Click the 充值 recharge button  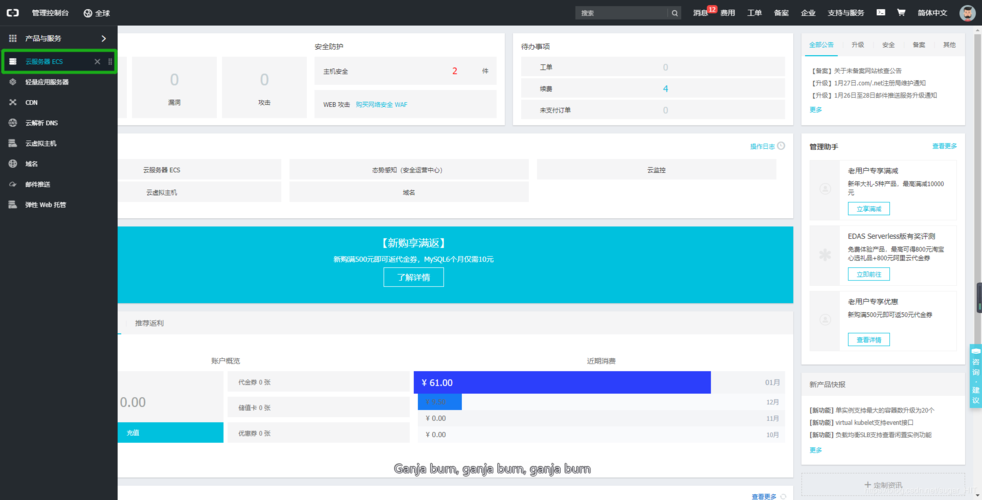click(170, 432)
